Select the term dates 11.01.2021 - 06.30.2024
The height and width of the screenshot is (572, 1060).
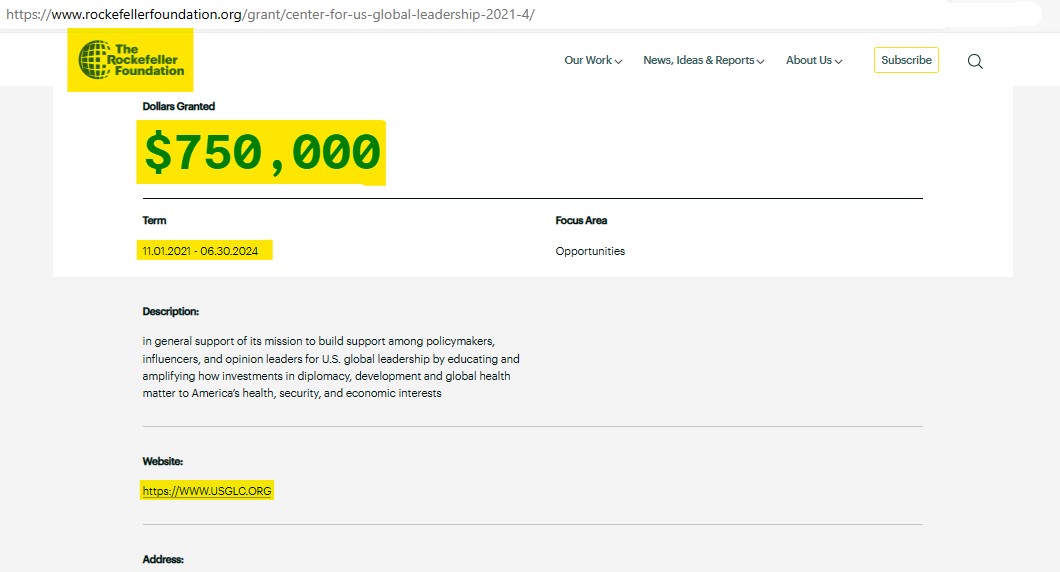pos(200,251)
